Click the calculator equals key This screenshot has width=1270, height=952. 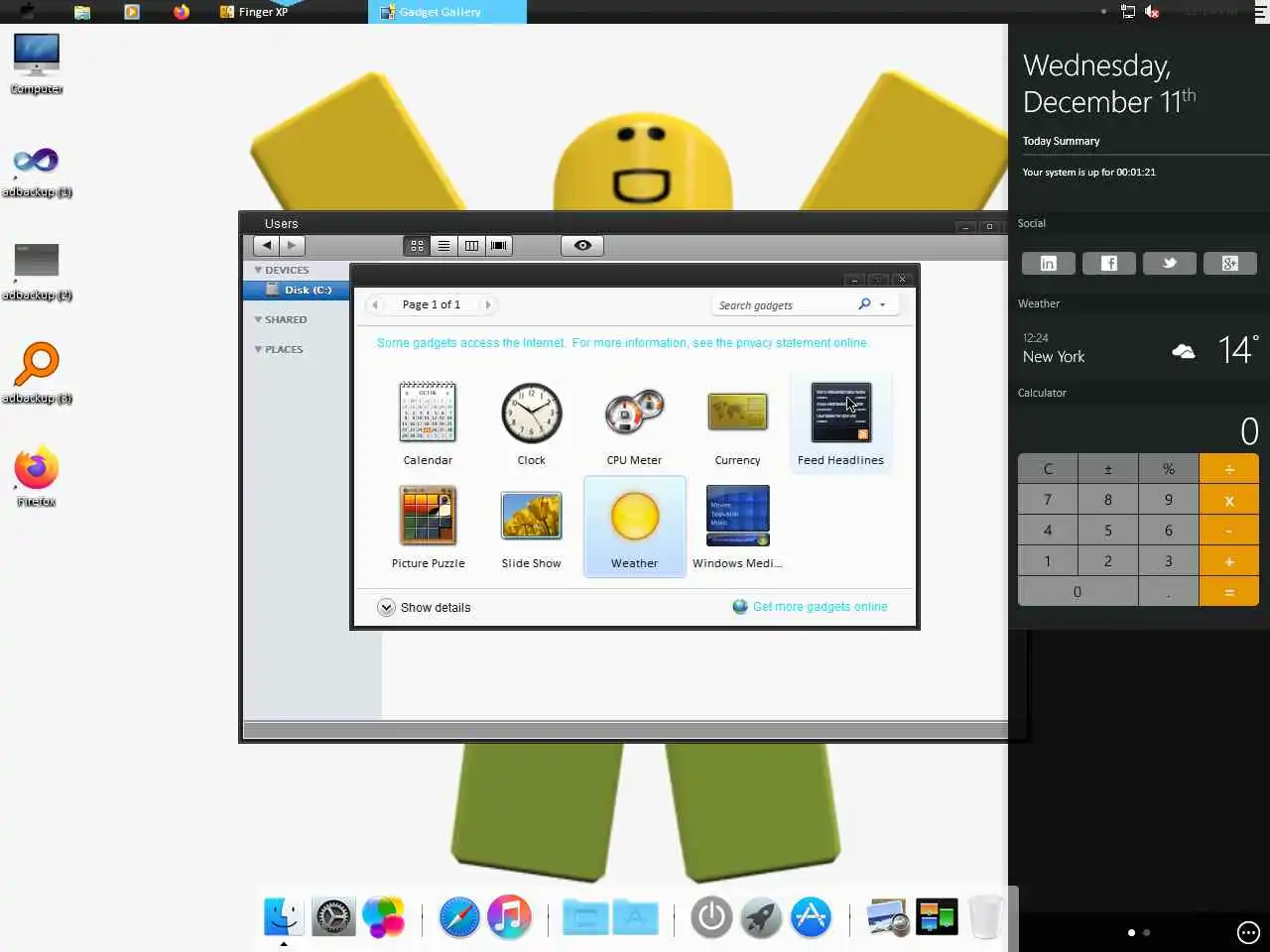pyautogui.click(x=1229, y=592)
